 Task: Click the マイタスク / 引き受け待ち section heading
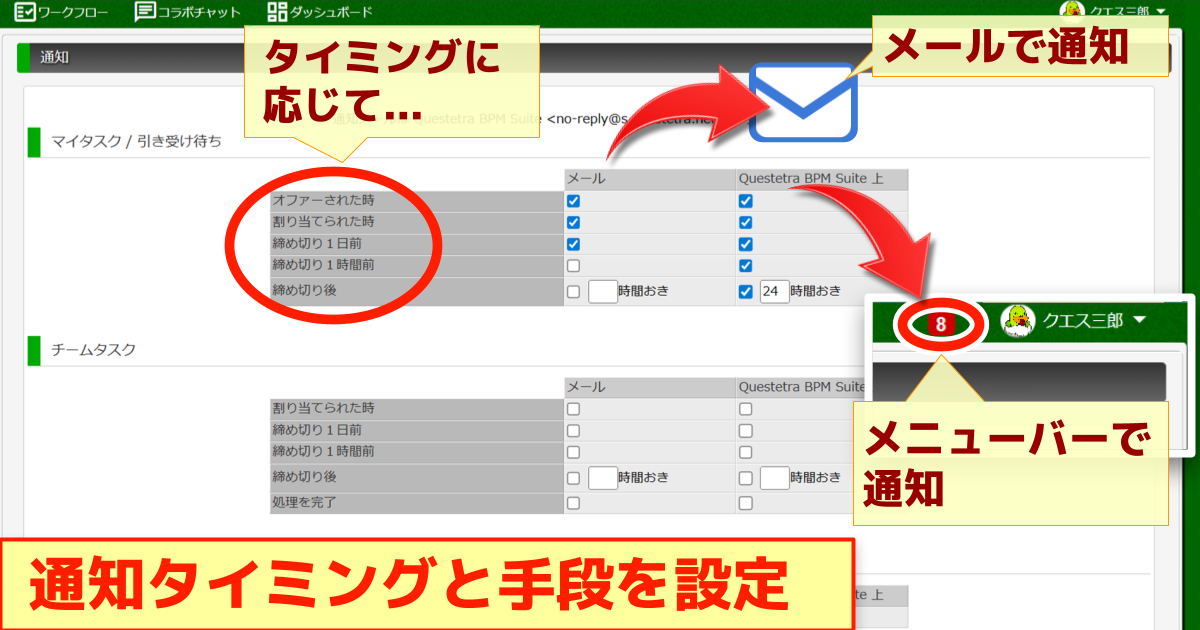coord(138,142)
